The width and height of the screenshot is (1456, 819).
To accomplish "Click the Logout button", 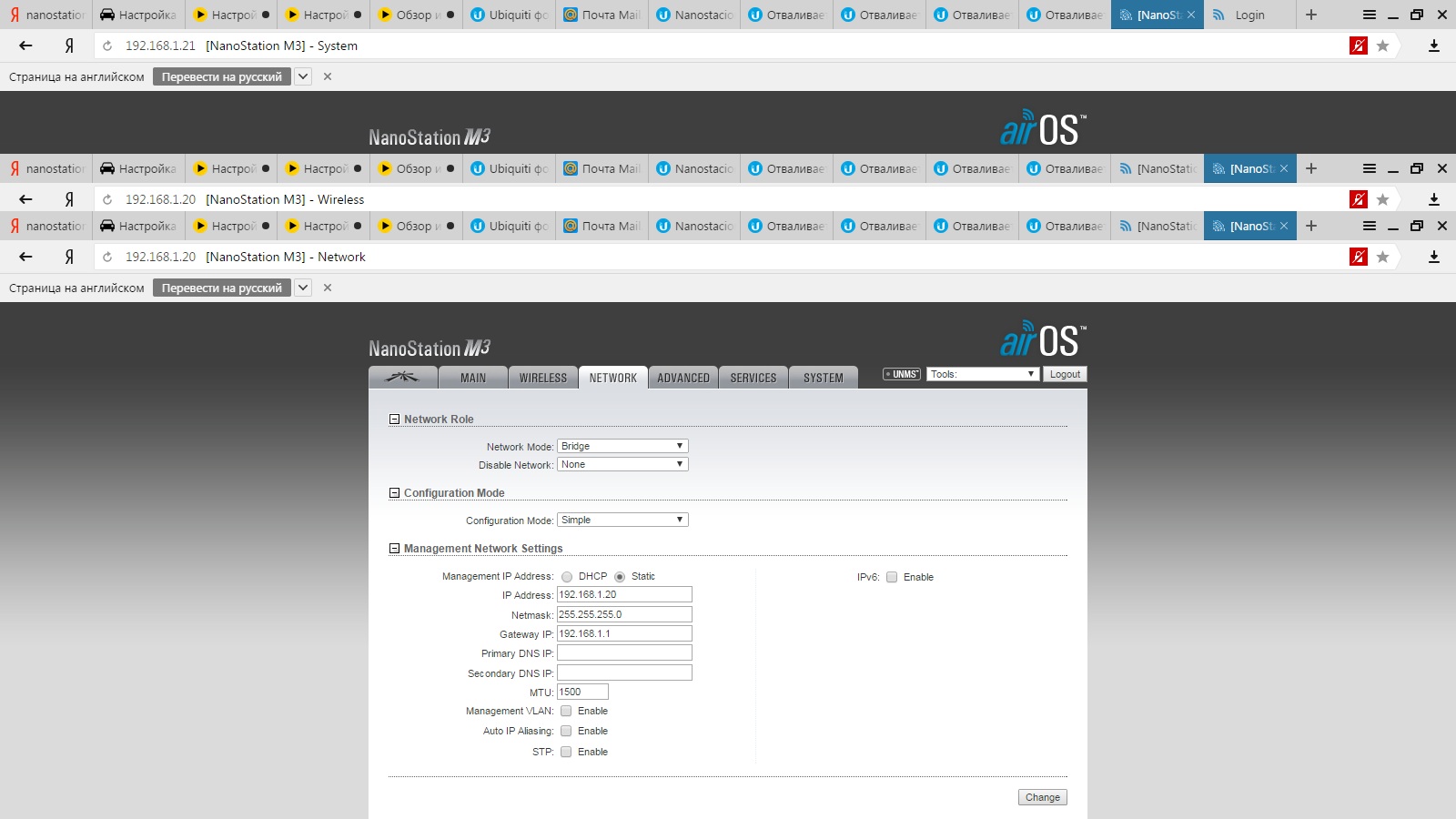I will [1065, 374].
